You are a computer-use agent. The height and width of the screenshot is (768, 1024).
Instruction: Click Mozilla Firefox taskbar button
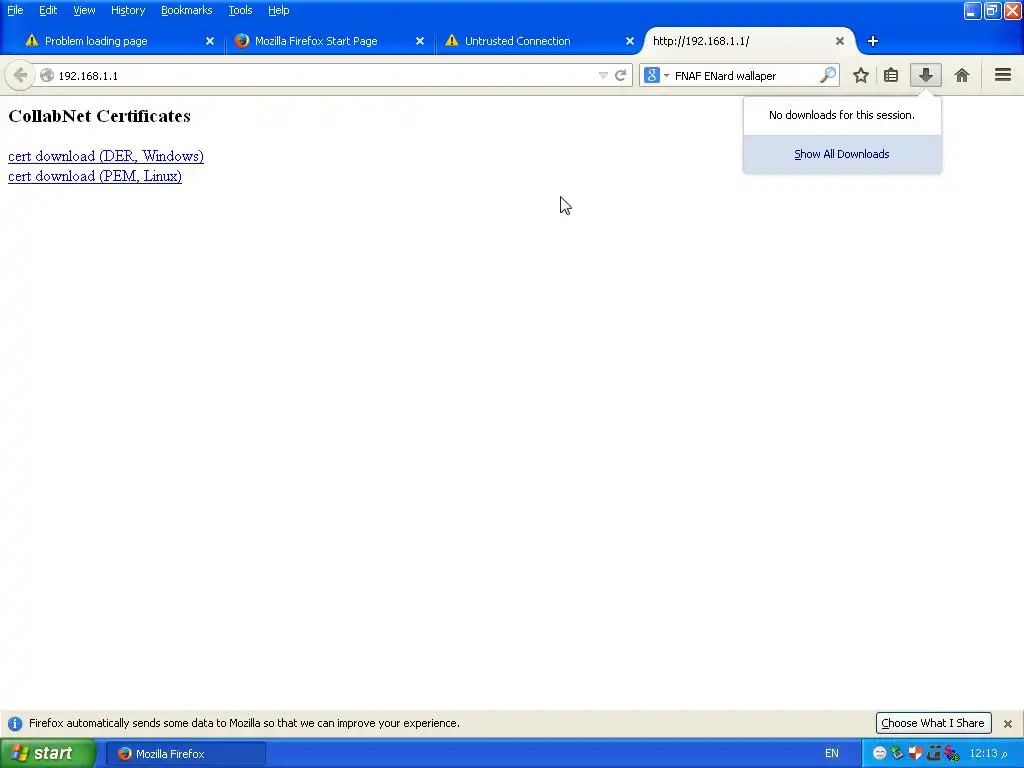(x=186, y=754)
